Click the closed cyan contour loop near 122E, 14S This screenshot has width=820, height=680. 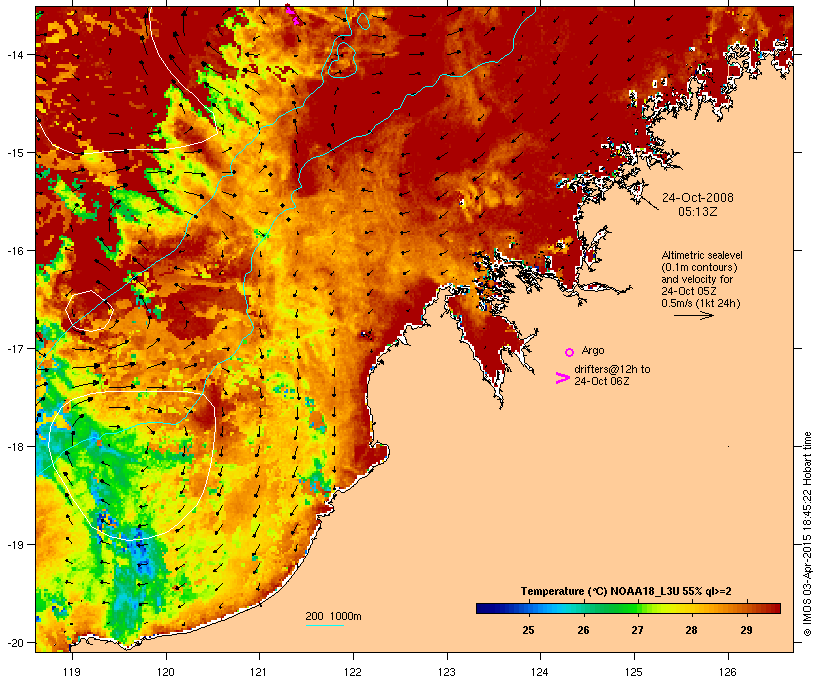(341, 61)
